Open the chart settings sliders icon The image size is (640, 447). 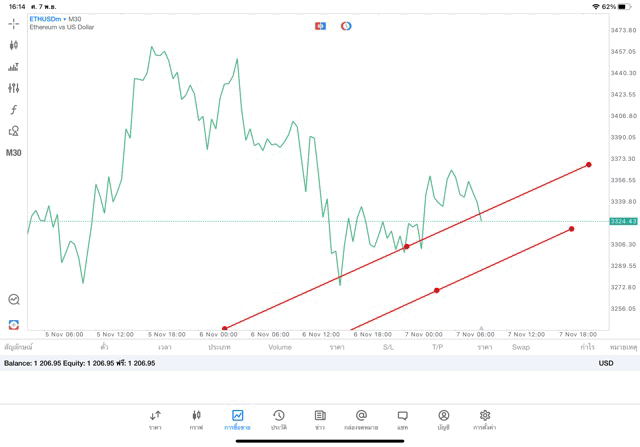(14, 88)
